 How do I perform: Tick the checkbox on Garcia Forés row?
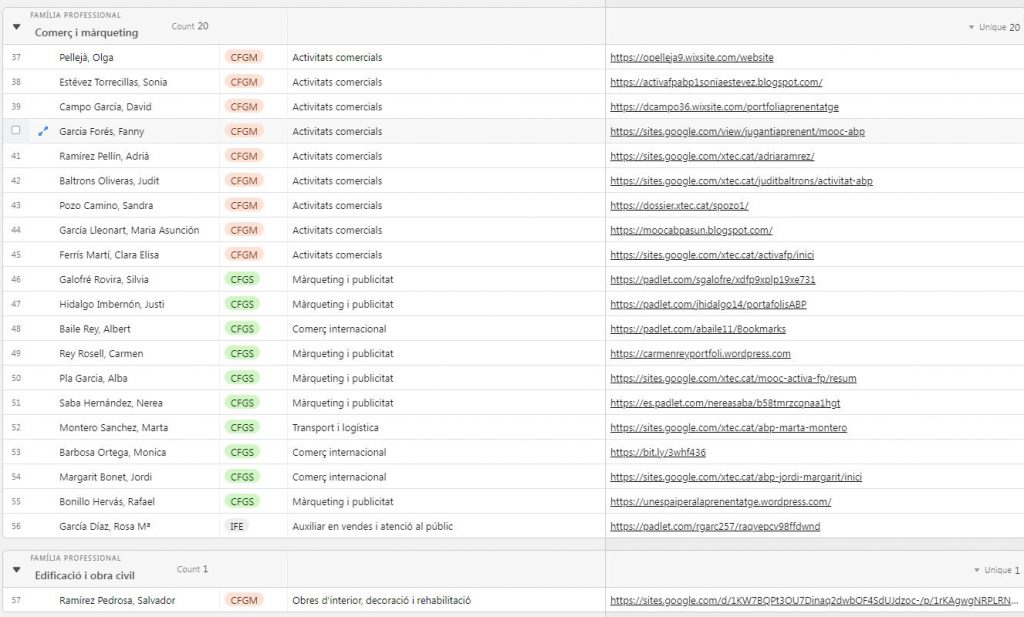pos(16,131)
